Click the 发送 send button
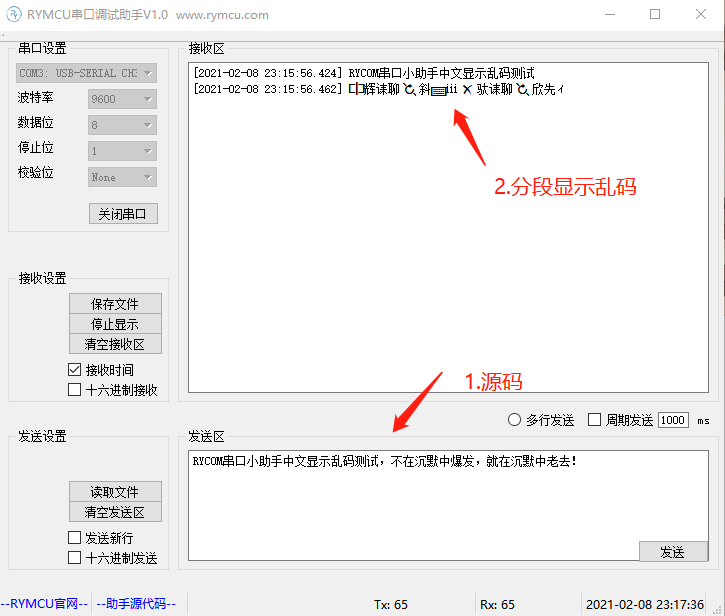This screenshot has width=725, height=616. point(673,552)
